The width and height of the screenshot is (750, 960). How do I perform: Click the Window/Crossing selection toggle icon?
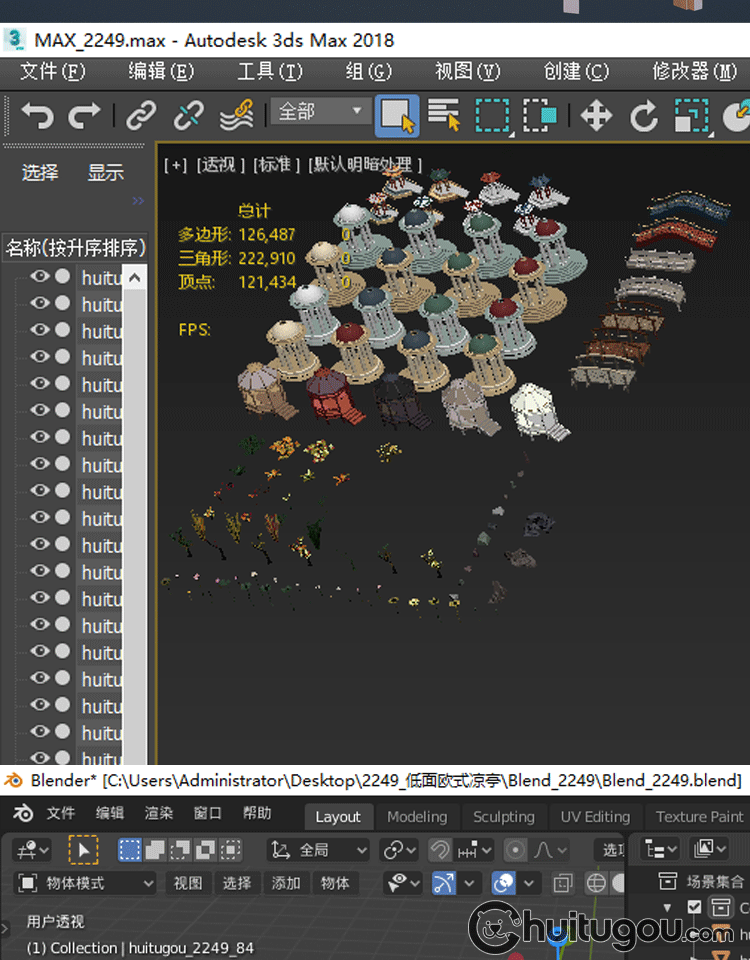click(x=540, y=116)
